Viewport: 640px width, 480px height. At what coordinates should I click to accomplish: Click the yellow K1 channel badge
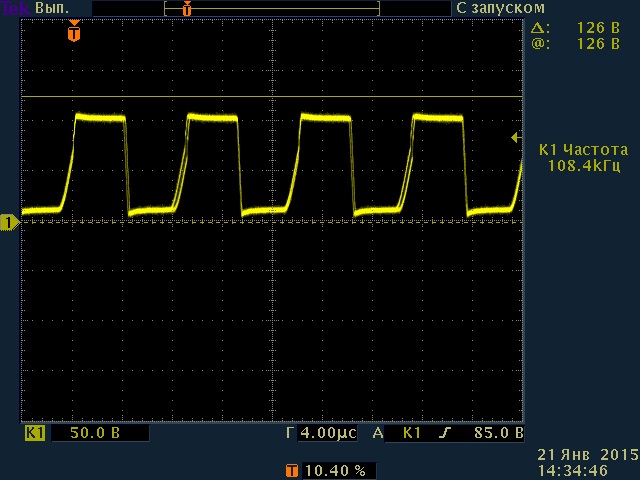35,433
